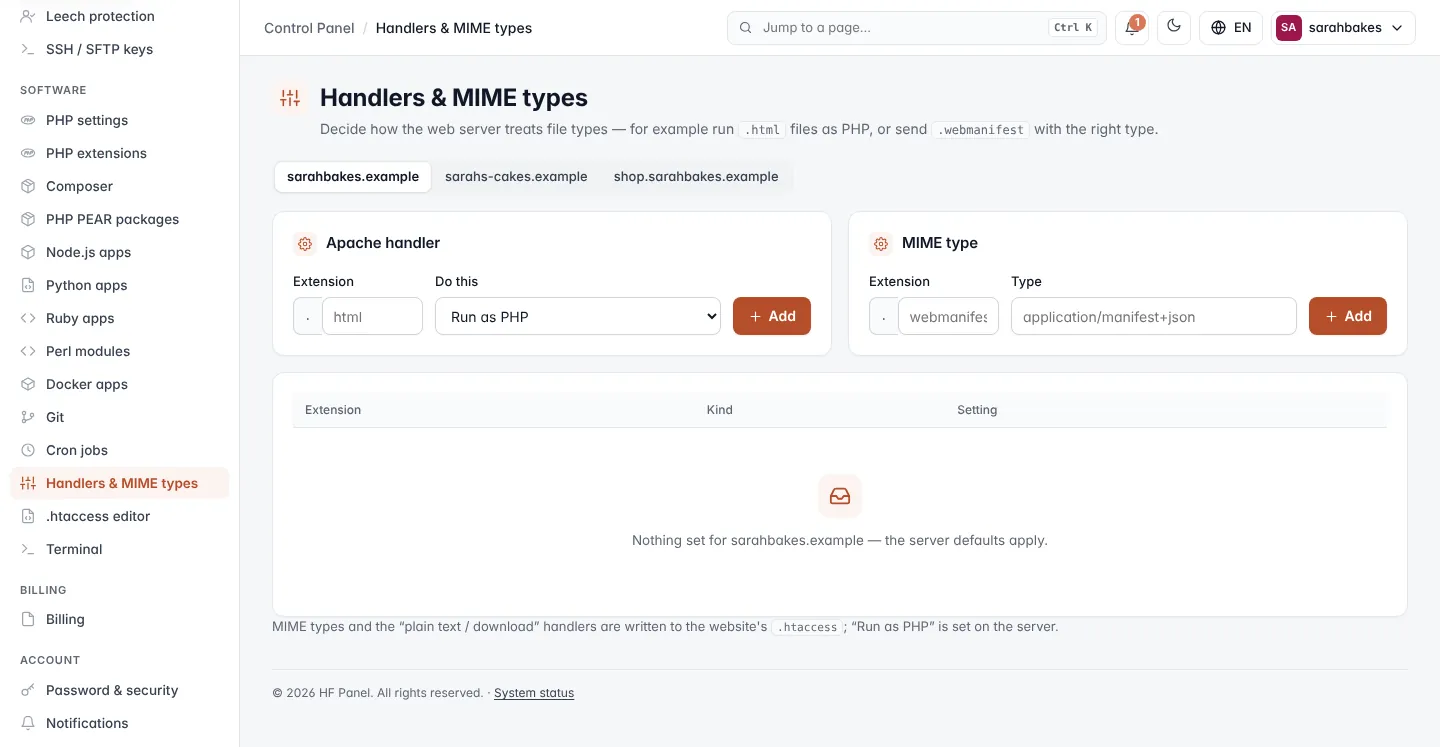Open Composer from the sidebar
The width and height of the screenshot is (1440, 747).
point(119,186)
